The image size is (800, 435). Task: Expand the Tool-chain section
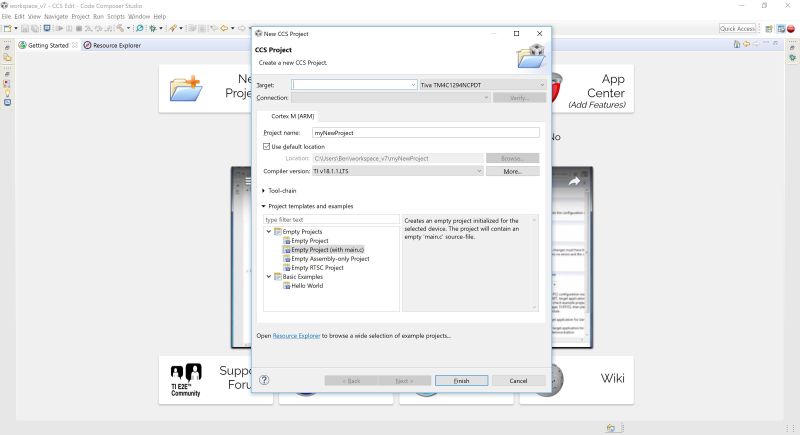[263, 191]
